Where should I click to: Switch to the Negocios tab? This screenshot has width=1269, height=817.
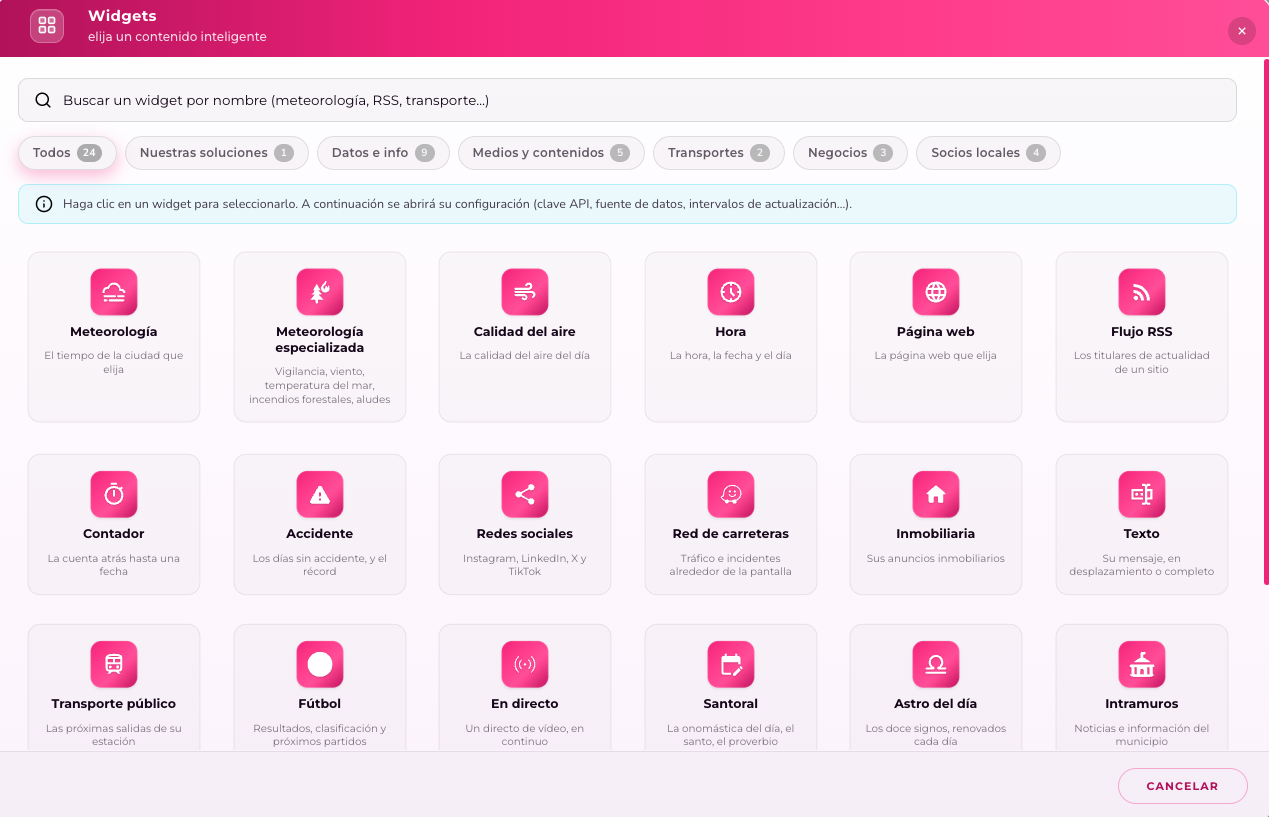[850, 153]
